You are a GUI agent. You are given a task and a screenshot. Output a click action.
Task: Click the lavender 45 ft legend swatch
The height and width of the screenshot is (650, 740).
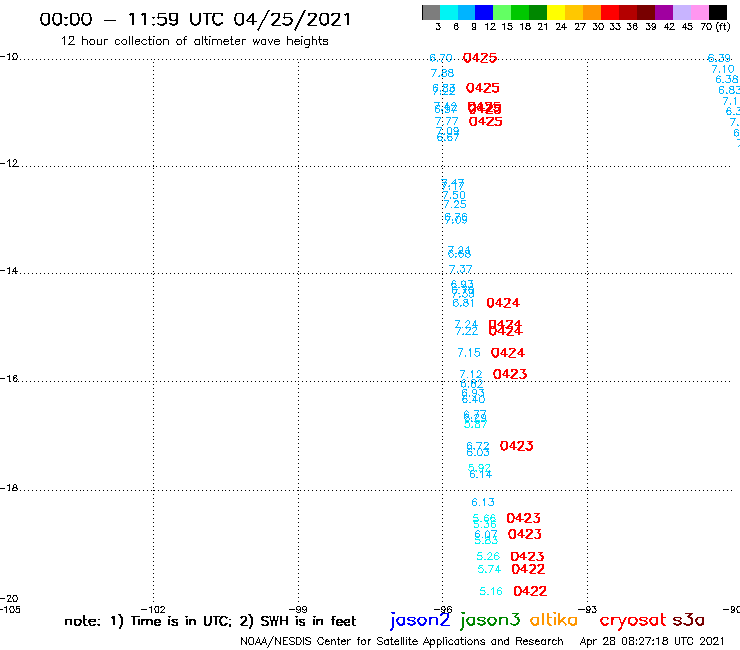pos(681,12)
